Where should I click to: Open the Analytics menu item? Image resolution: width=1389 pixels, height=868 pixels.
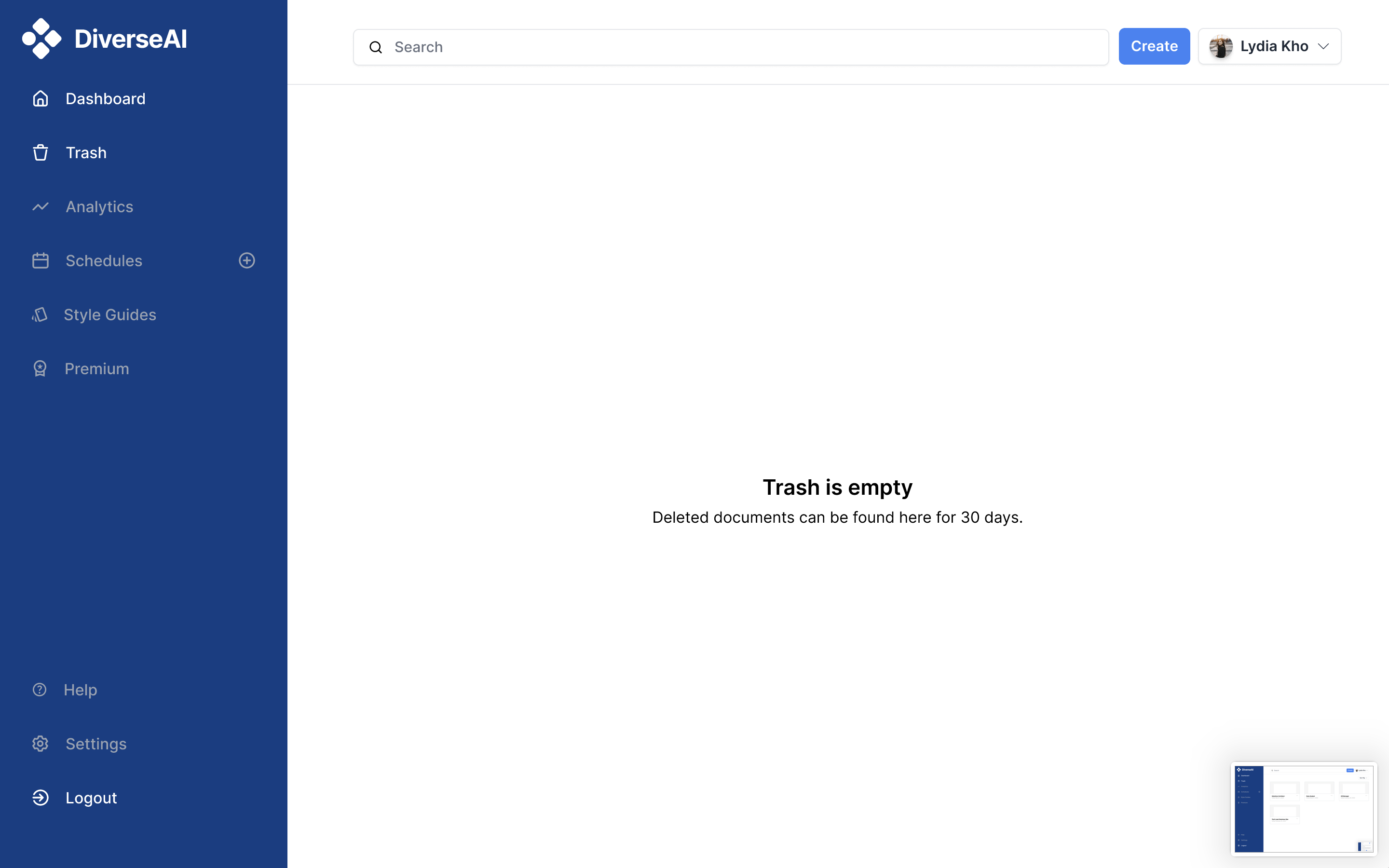click(x=99, y=207)
